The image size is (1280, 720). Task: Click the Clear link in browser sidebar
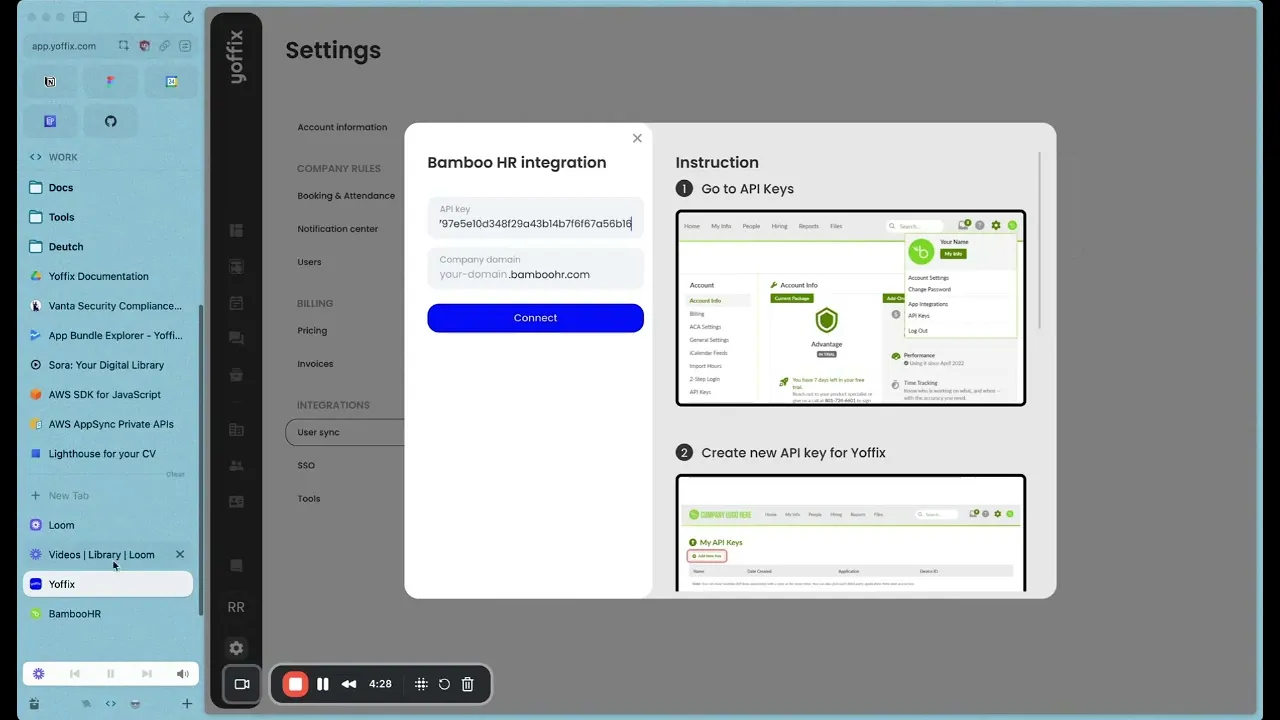tap(175, 475)
